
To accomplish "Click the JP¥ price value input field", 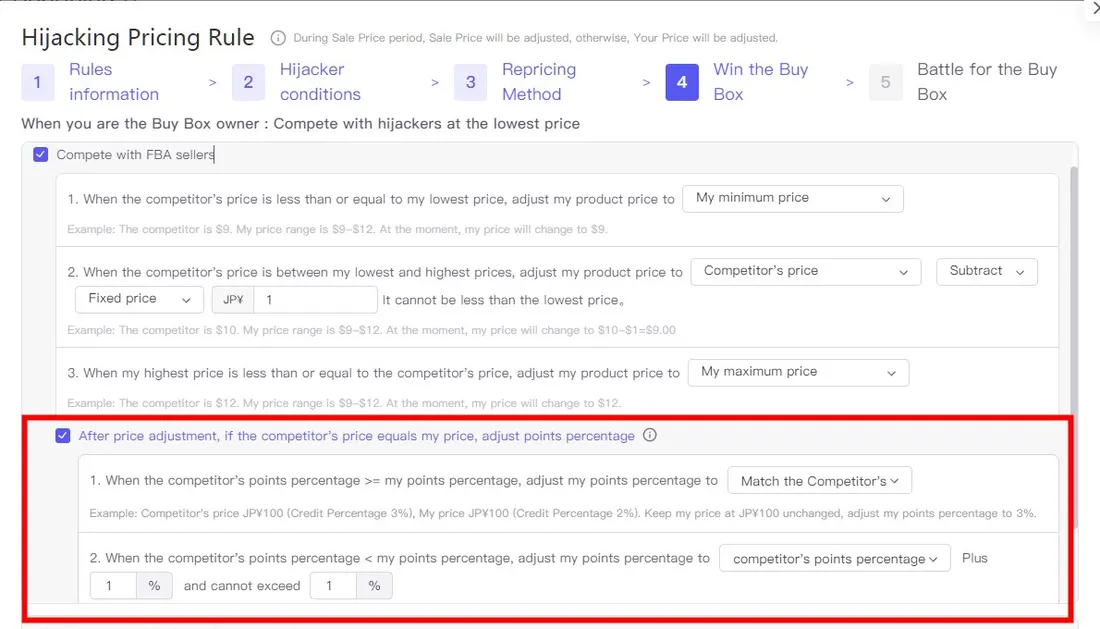I will click(315, 299).
